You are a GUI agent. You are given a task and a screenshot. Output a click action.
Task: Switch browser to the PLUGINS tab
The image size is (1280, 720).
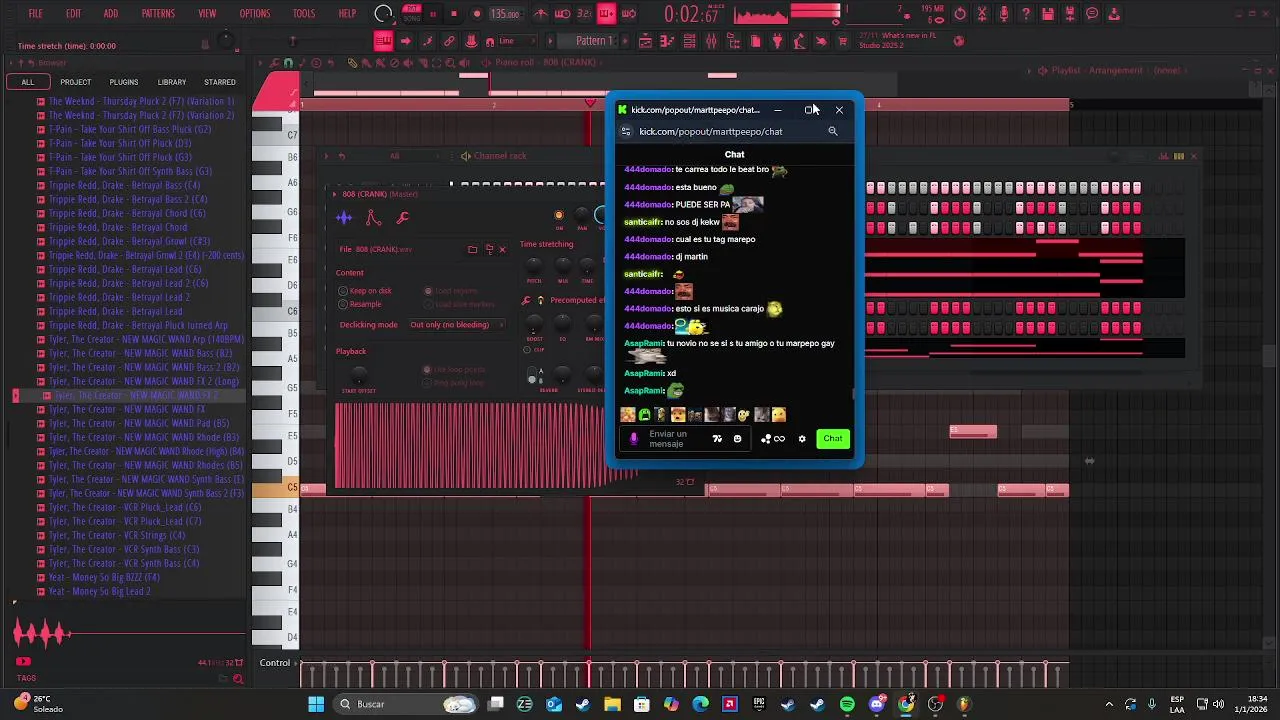coord(124,82)
